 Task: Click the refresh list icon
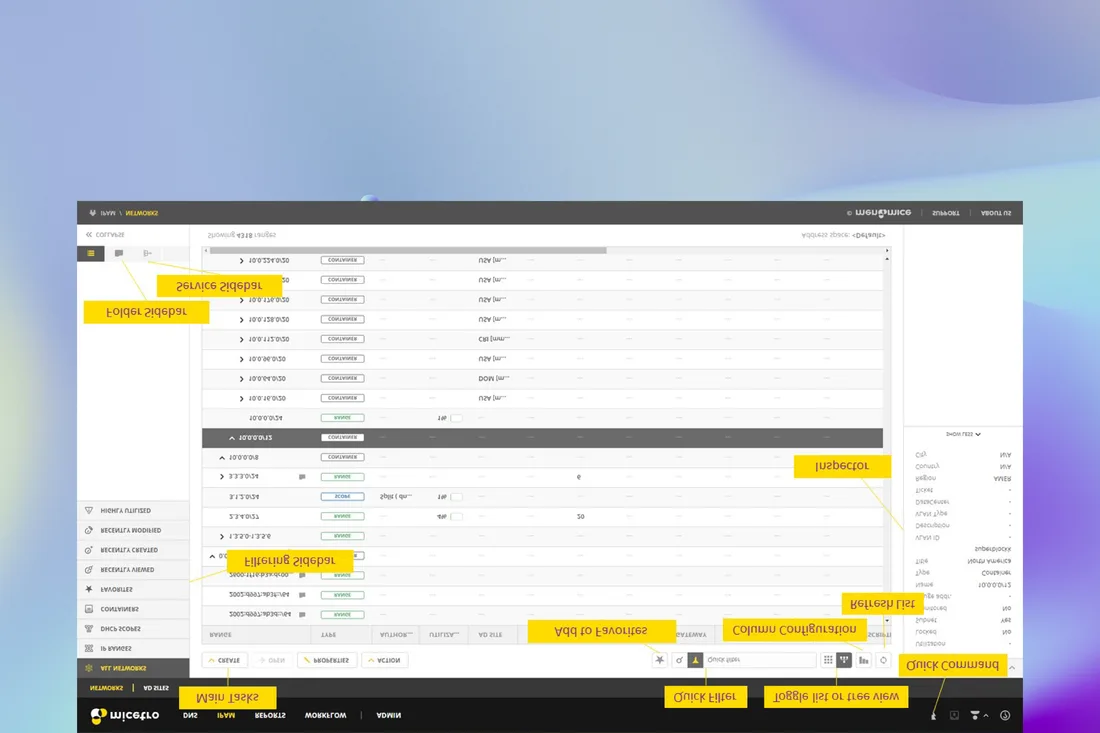coord(883,660)
